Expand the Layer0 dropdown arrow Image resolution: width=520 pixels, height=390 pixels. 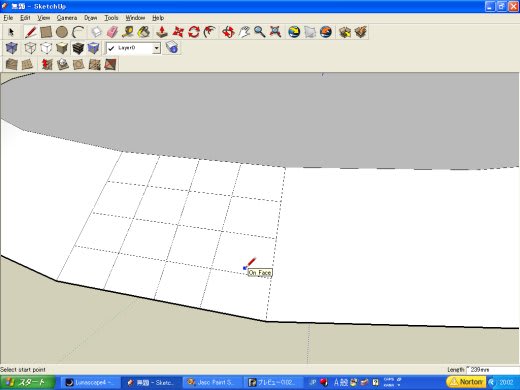coord(156,48)
